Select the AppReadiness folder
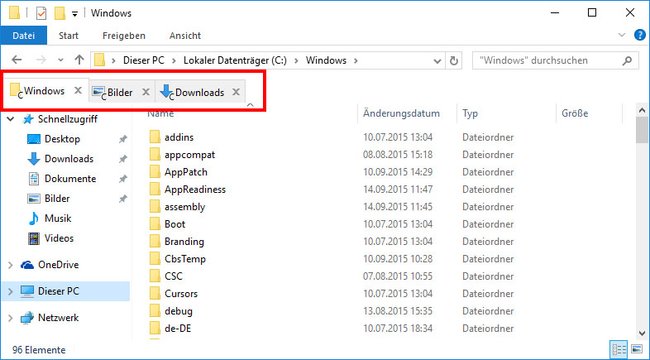 195,190
